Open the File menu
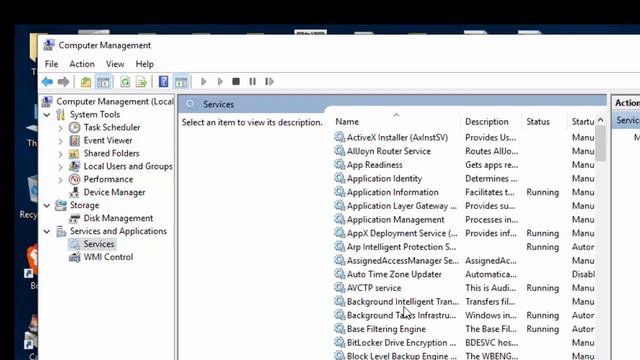This screenshot has height=360, width=640. click(51, 64)
